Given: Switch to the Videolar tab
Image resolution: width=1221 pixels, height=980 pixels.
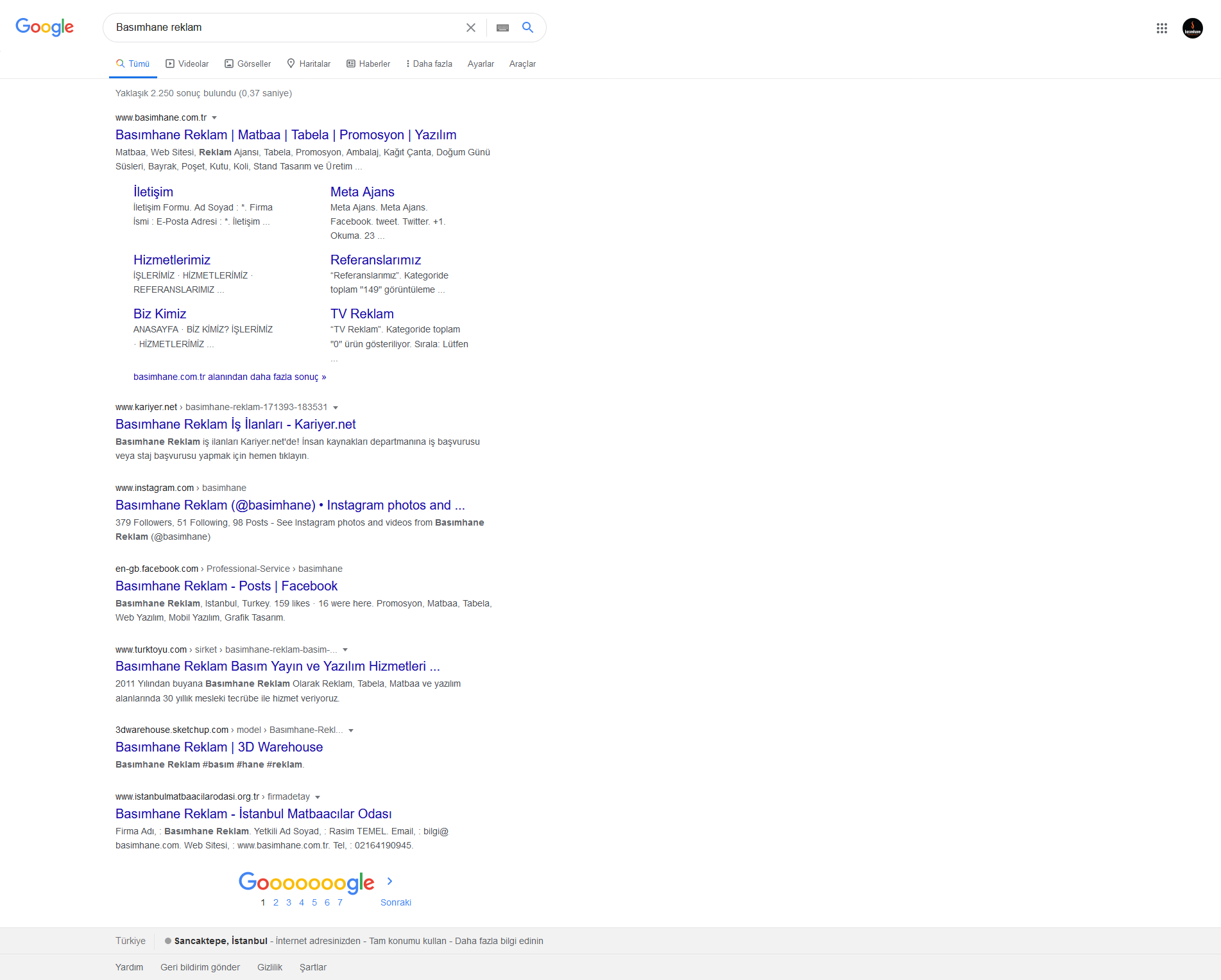Looking at the screenshot, I should pyautogui.click(x=187, y=64).
